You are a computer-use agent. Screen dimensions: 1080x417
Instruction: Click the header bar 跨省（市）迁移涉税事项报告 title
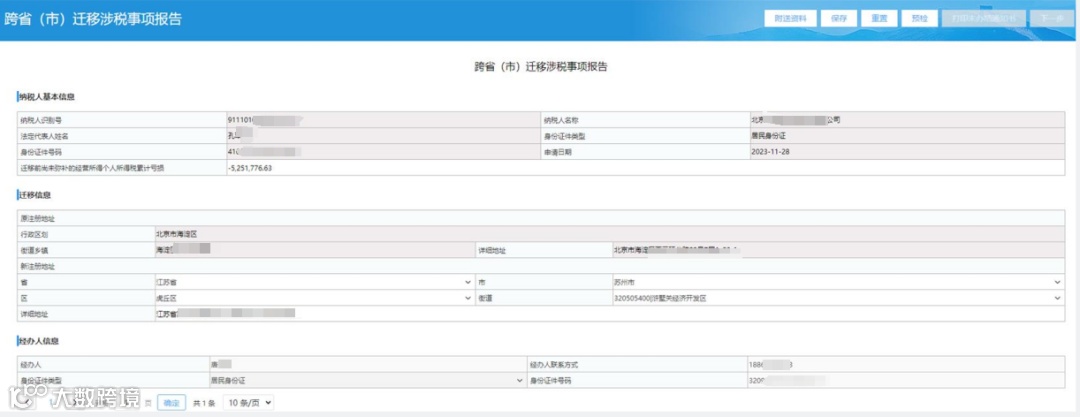tap(93, 19)
